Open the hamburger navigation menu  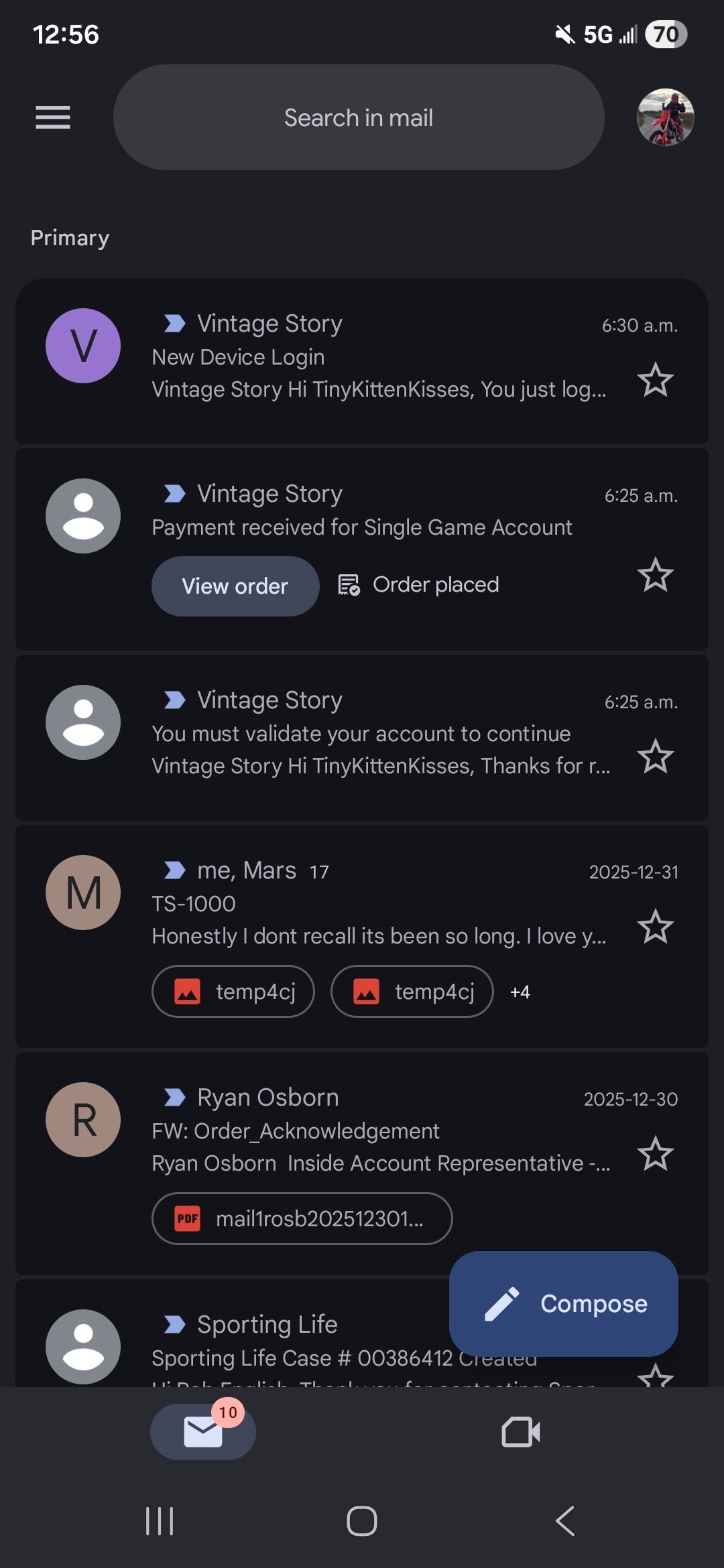pos(53,117)
